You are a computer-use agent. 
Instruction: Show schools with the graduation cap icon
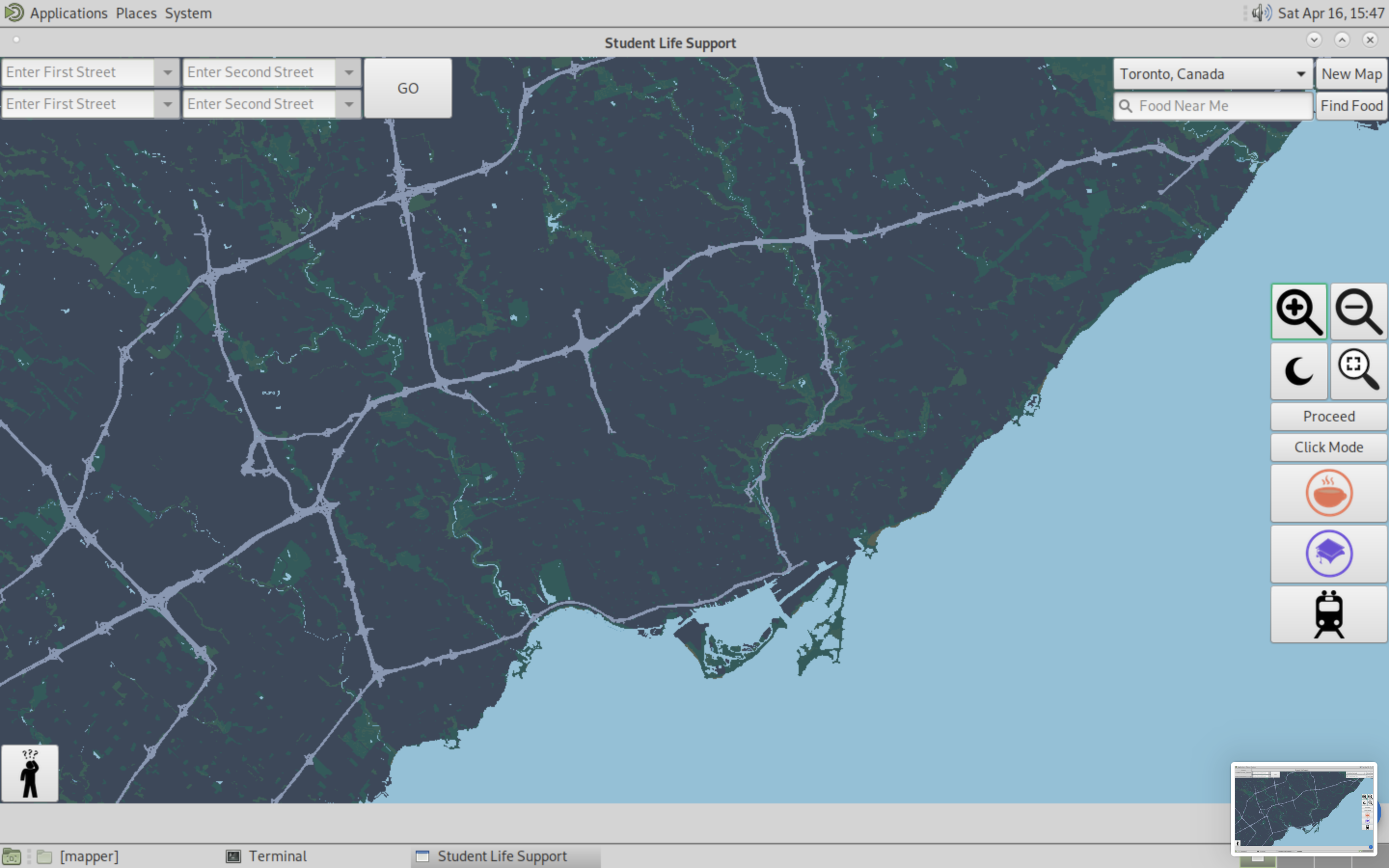click(1328, 554)
